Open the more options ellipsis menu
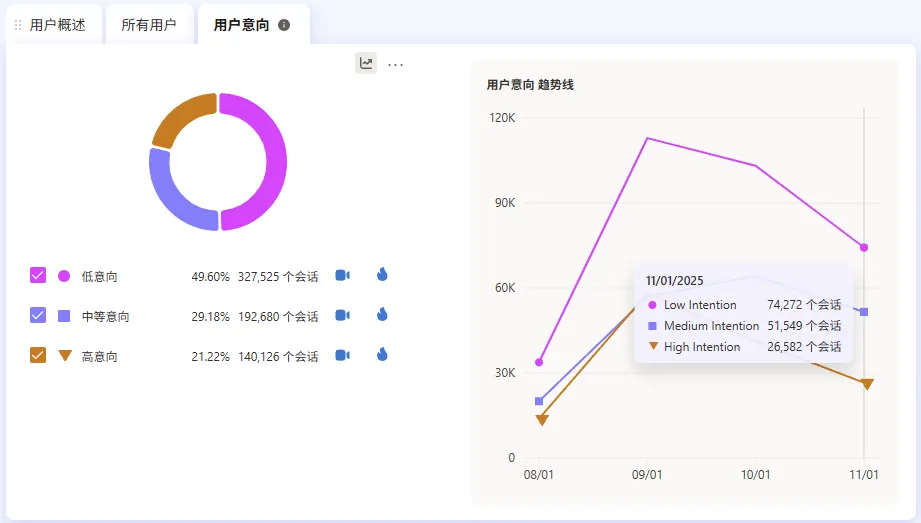The image size is (921, 523). pyautogui.click(x=396, y=64)
